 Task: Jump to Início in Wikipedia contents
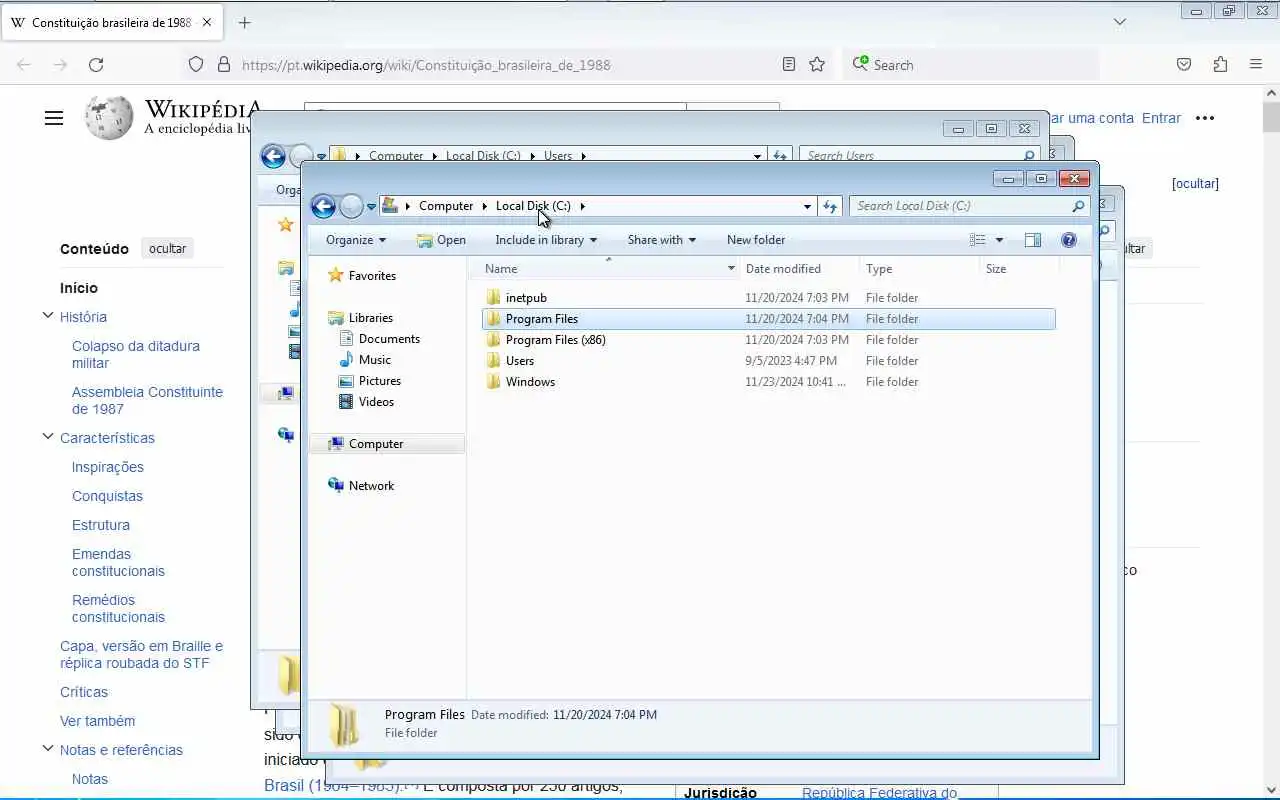tap(79, 288)
